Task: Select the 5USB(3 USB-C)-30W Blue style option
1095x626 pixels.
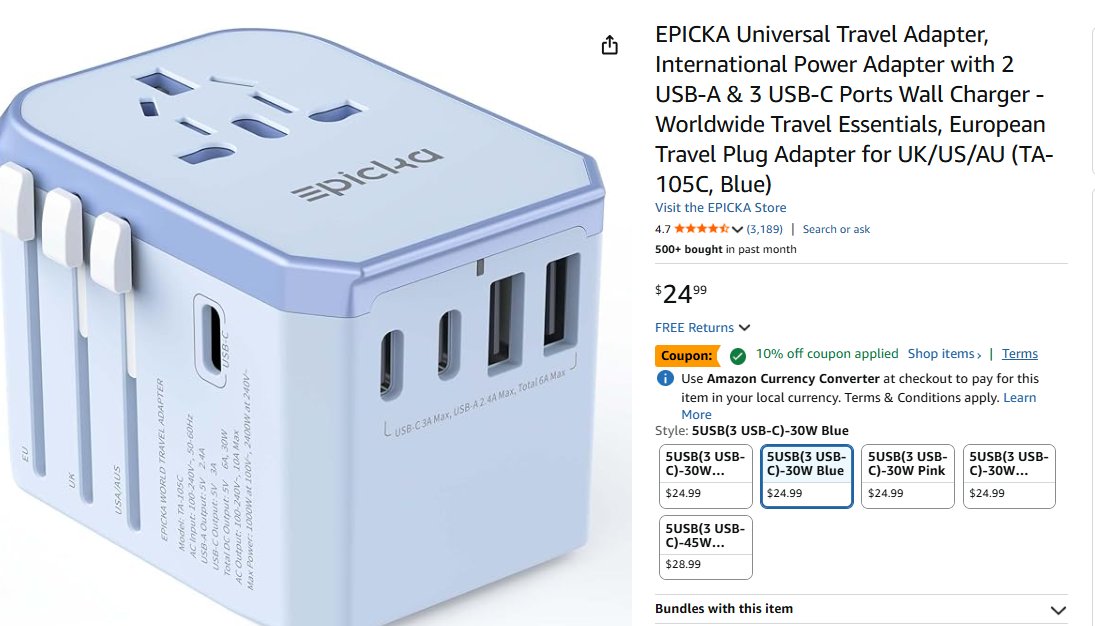Action: [x=807, y=476]
